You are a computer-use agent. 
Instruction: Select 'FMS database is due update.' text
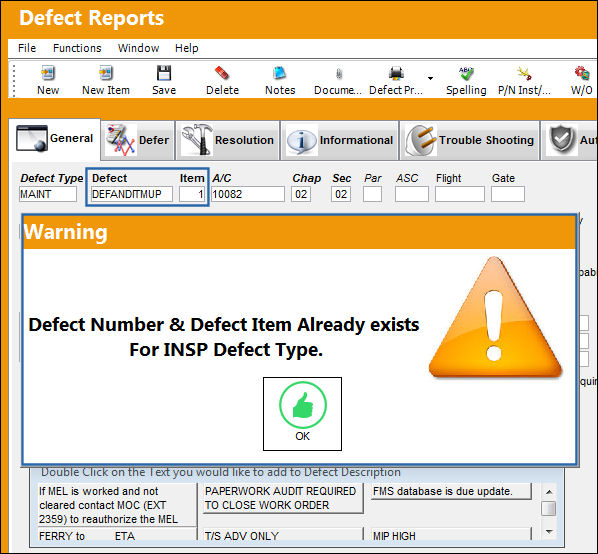tap(451, 491)
